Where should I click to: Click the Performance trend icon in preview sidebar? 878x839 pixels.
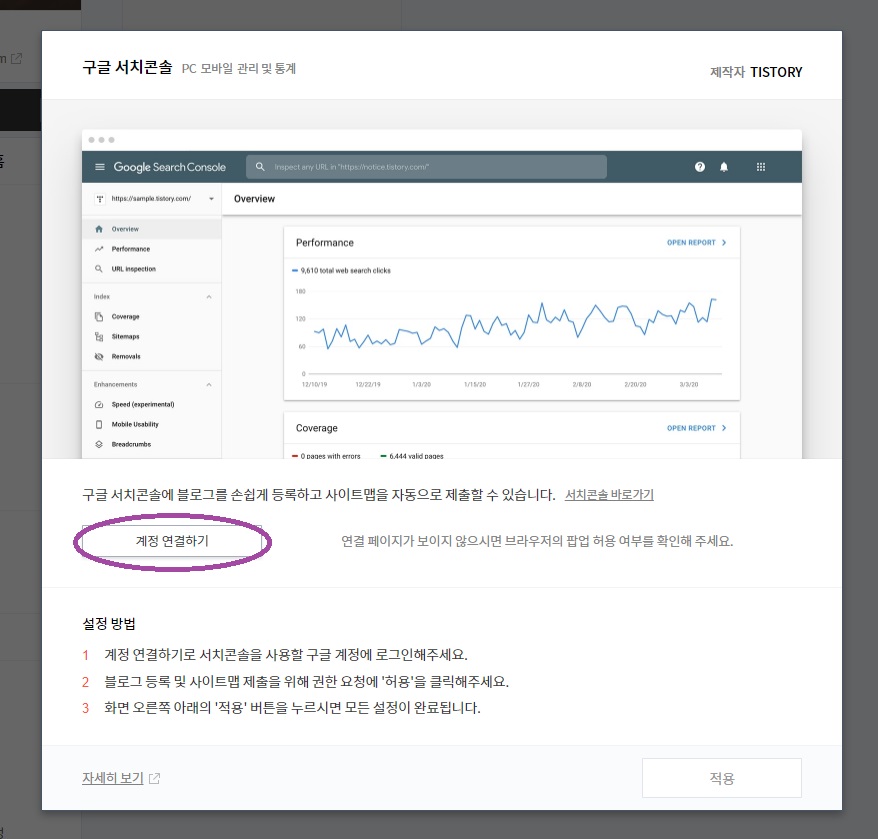(x=99, y=249)
